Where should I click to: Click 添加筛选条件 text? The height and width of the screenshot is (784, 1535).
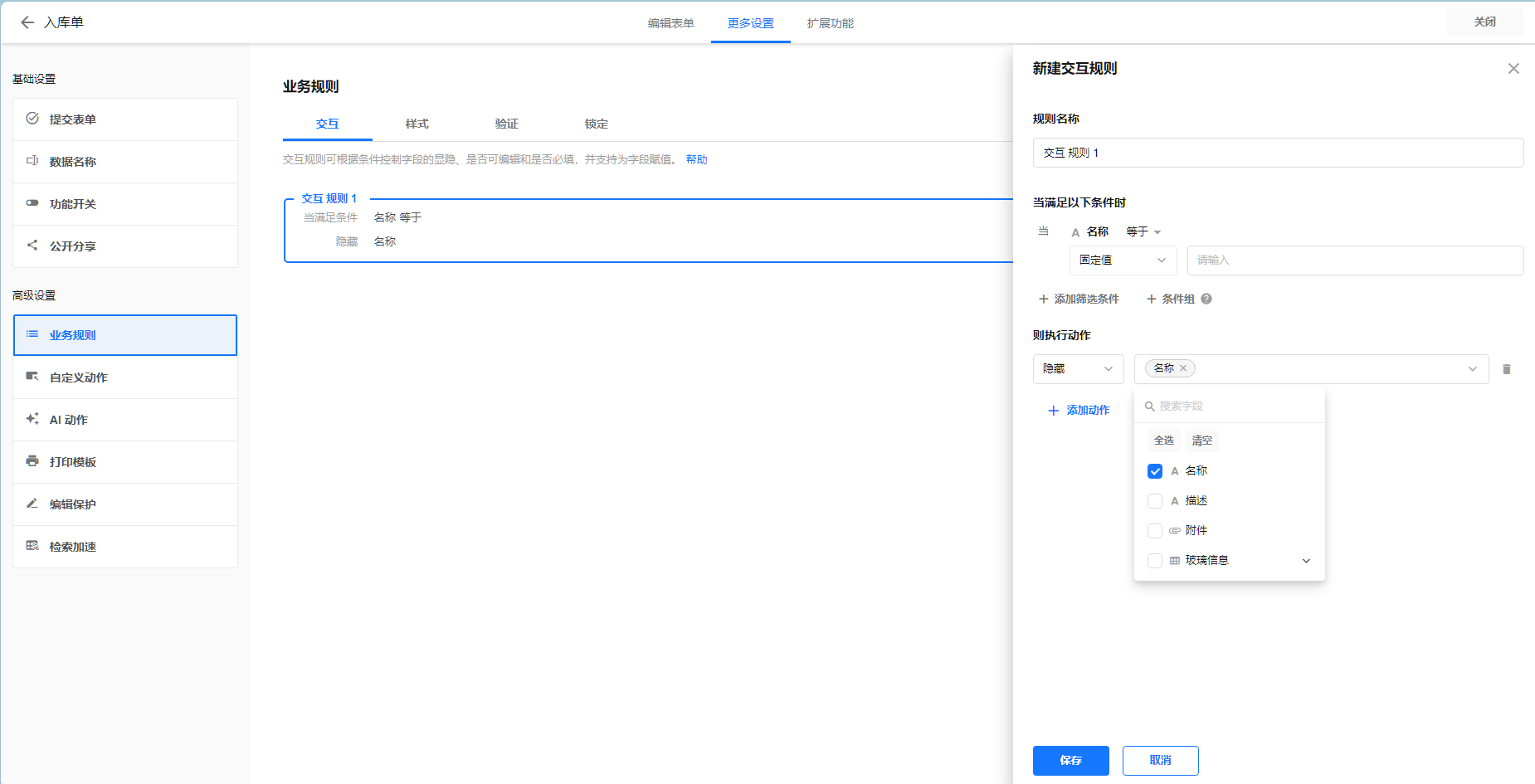pyautogui.click(x=1087, y=299)
